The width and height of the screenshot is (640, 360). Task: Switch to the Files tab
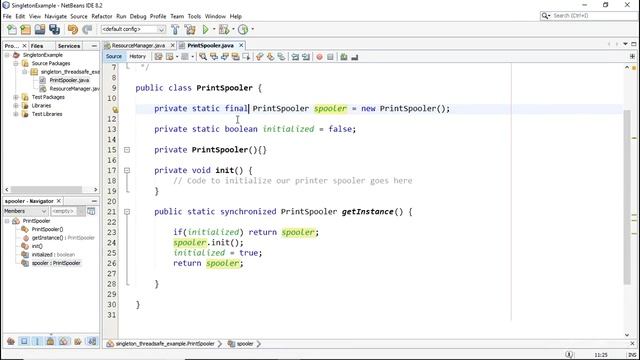pyautogui.click(x=37, y=46)
